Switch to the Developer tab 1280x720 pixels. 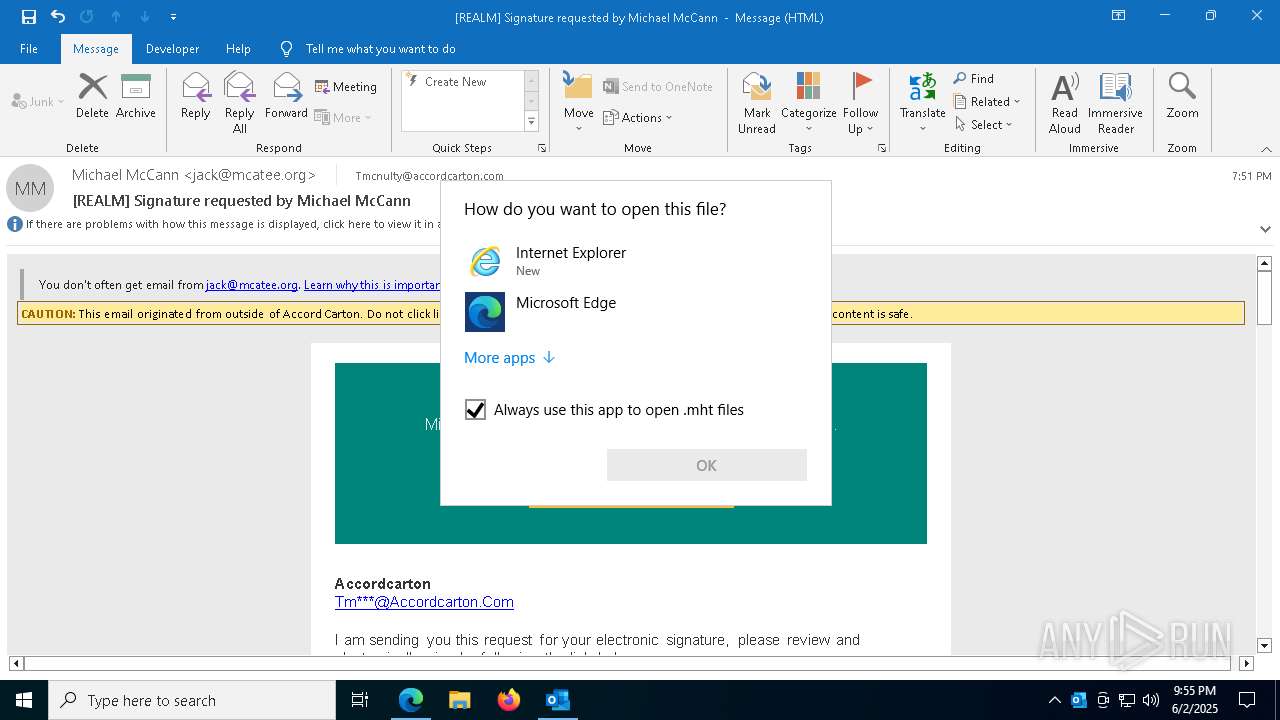pos(172,49)
